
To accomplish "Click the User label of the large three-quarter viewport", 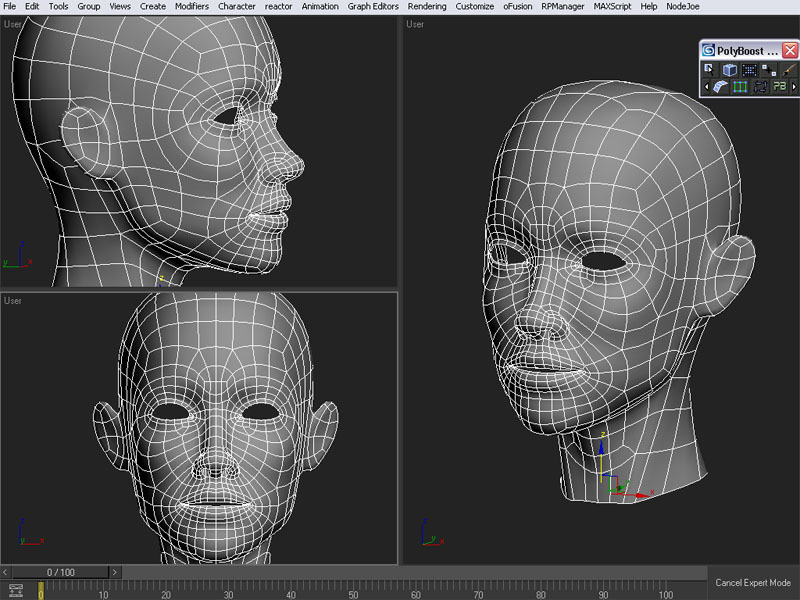I will coord(415,24).
